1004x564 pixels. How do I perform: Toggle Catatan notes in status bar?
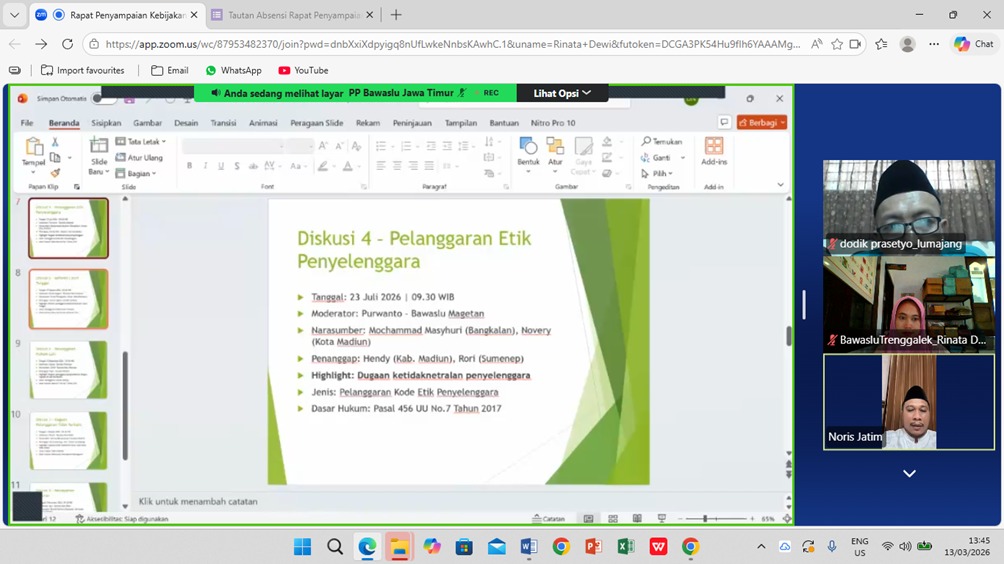(549, 519)
